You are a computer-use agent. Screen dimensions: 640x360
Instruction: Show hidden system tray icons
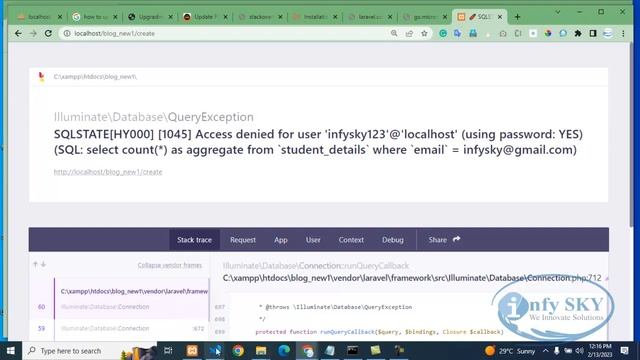pyautogui.click(x=545, y=351)
